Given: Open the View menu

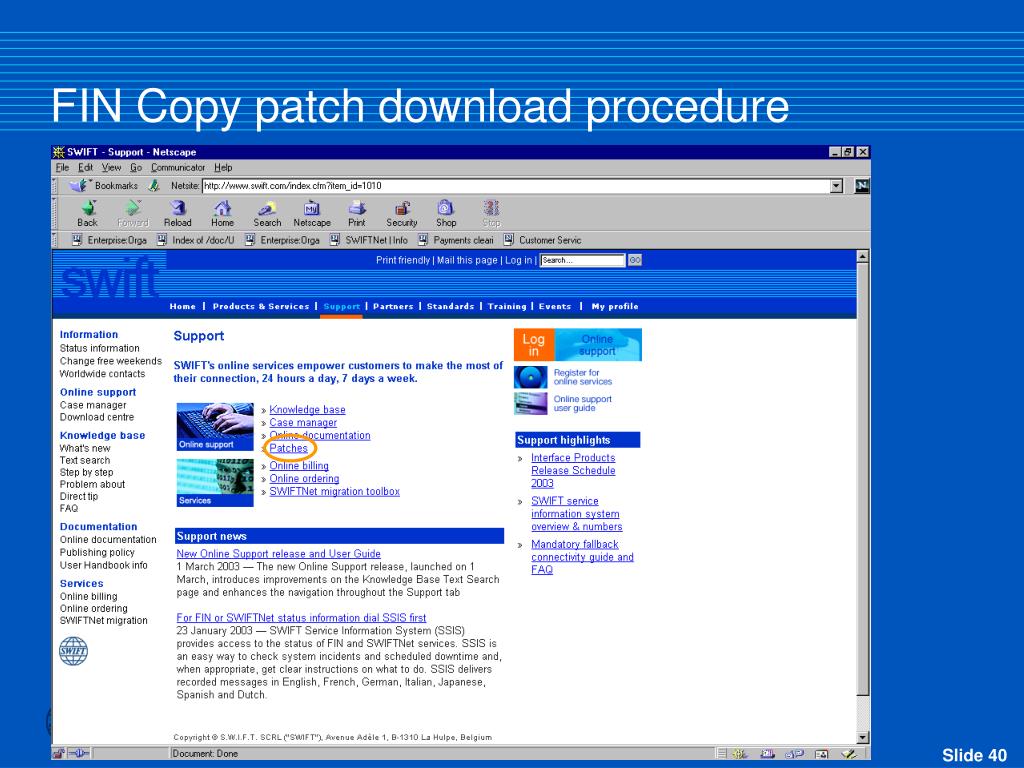Looking at the screenshot, I should click(x=111, y=168).
